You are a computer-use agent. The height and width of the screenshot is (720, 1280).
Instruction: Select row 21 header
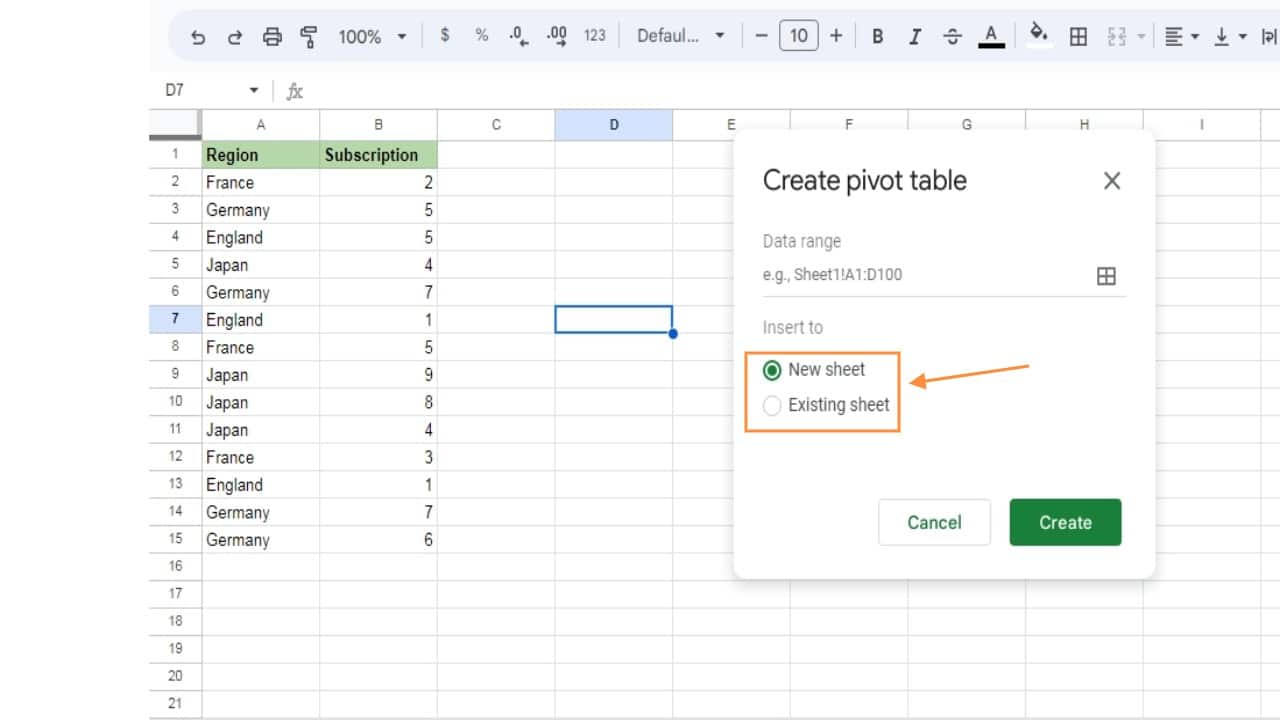click(175, 703)
